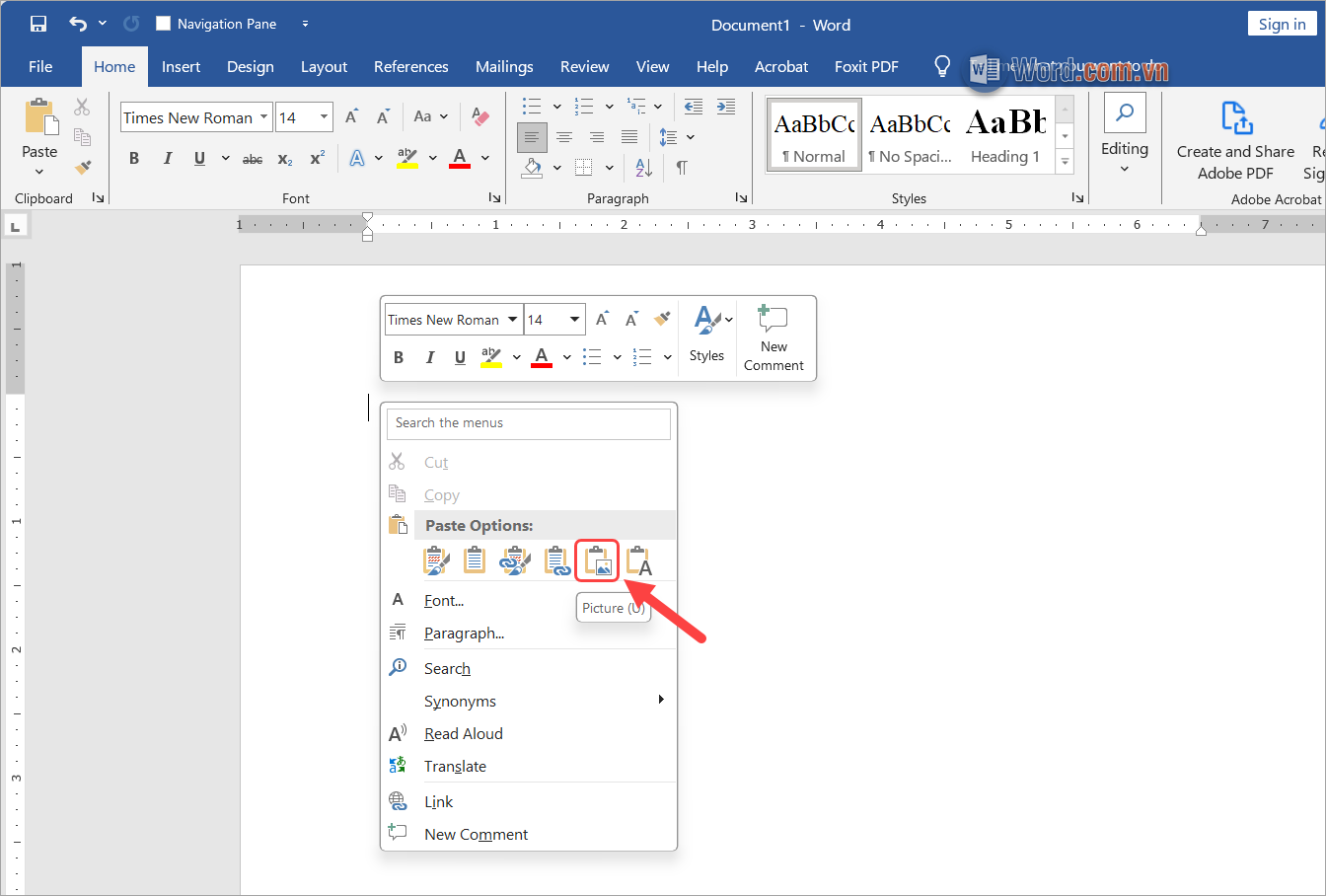Image resolution: width=1326 pixels, height=896 pixels.
Task: Click the Decrease Indent icon
Action: click(x=694, y=107)
